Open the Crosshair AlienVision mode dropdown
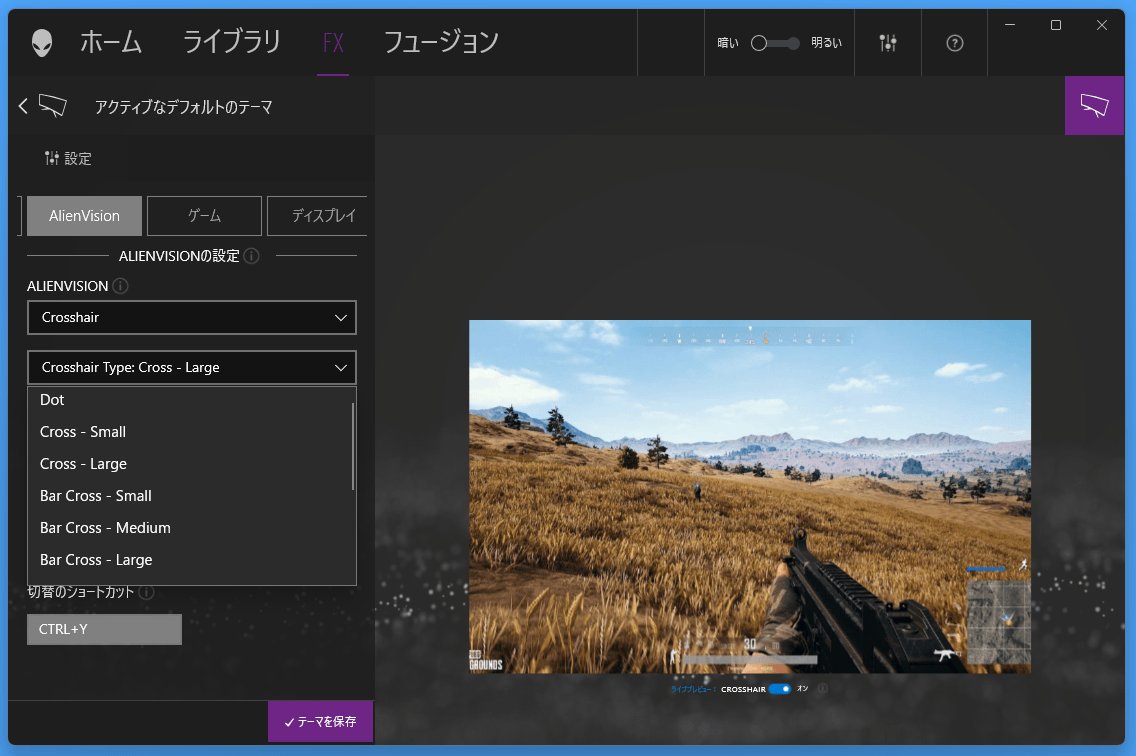 pyautogui.click(x=192, y=317)
